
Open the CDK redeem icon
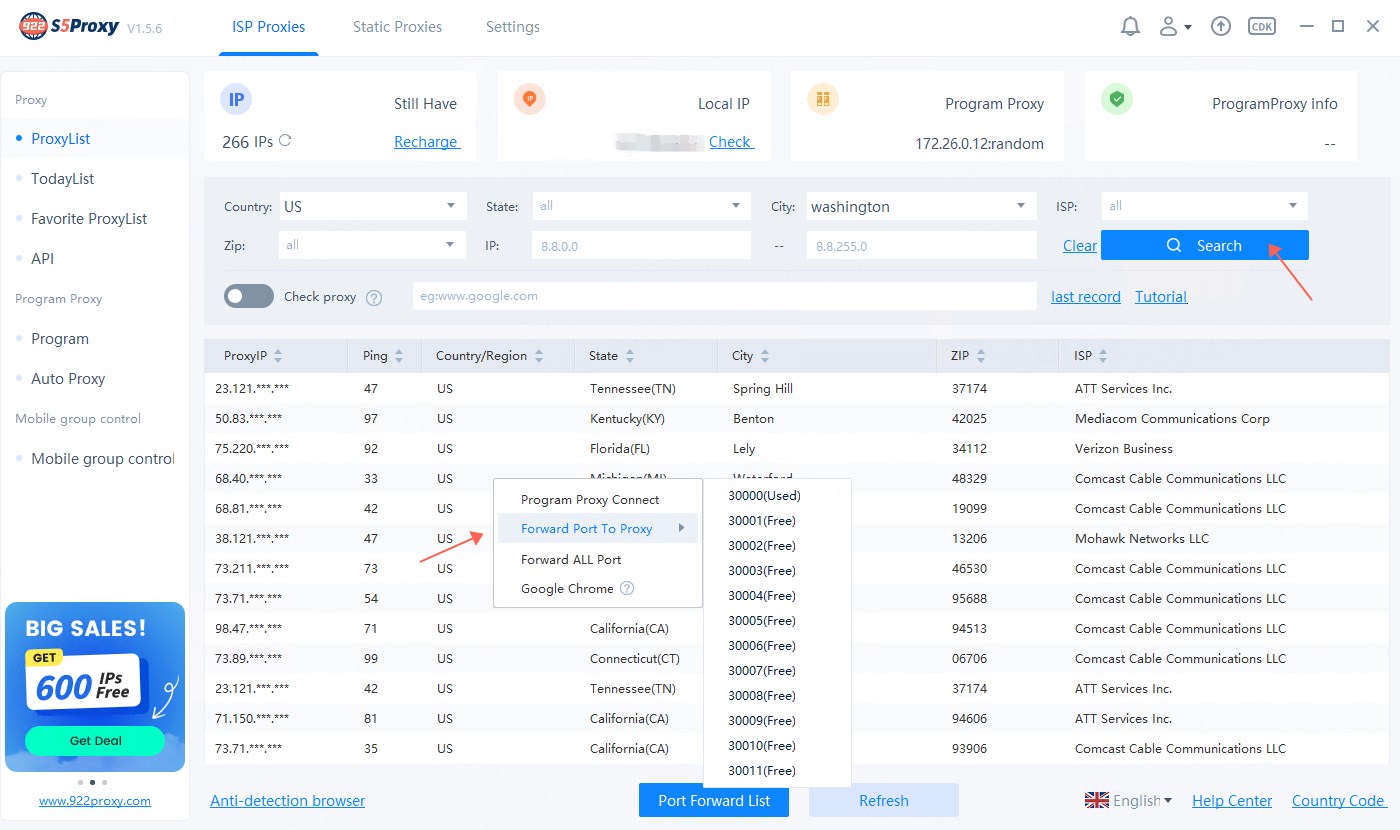(x=1262, y=27)
